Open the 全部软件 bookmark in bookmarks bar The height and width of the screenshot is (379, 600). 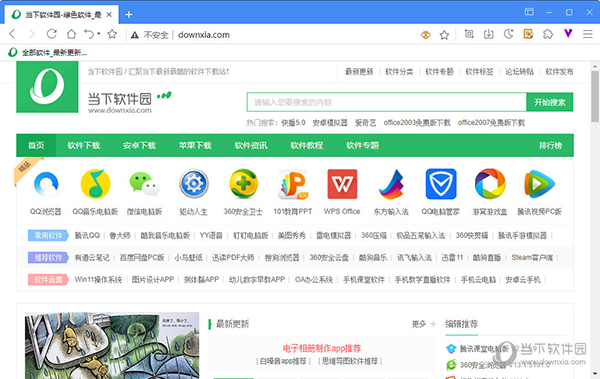(48, 52)
